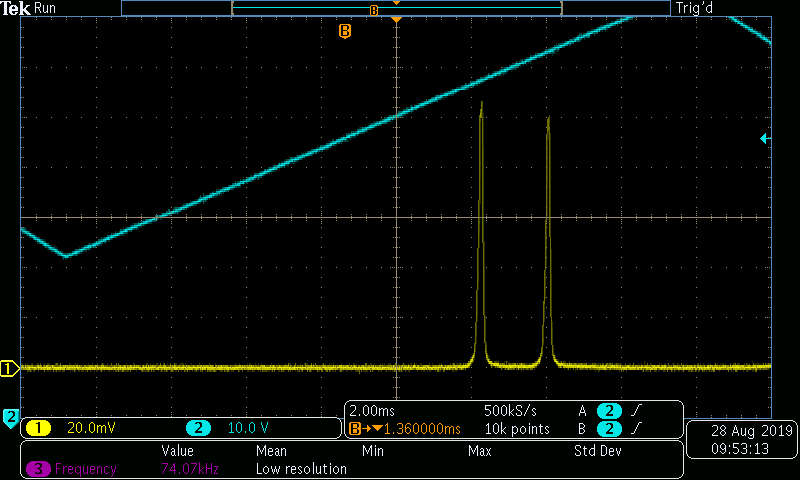800x480 pixels.
Task: Select the cyan channel 2 scale badge
Action: (x=198, y=428)
